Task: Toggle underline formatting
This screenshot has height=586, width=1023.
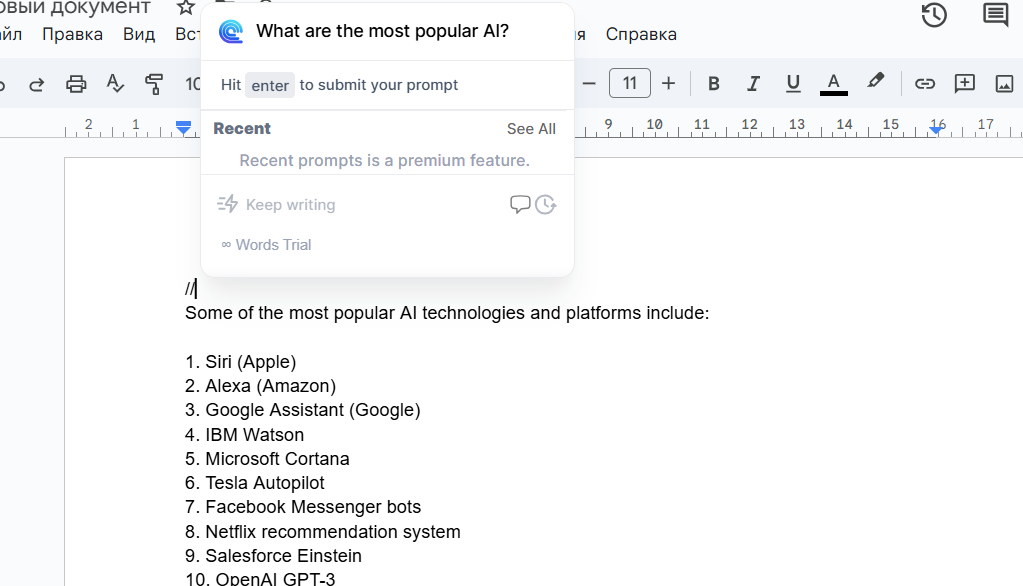Action: pos(793,84)
